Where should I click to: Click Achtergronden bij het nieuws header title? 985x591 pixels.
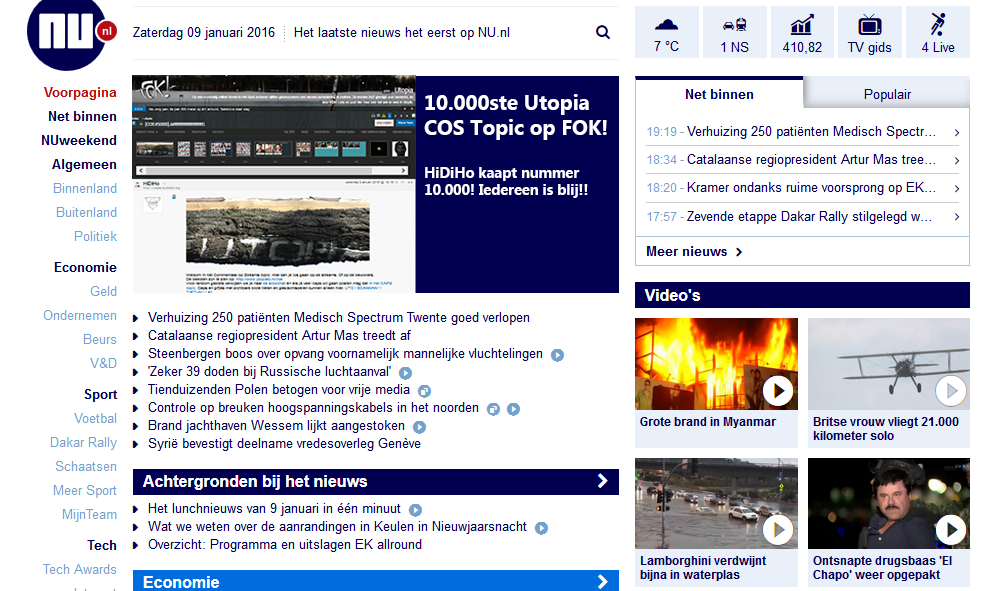coord(255,482)
